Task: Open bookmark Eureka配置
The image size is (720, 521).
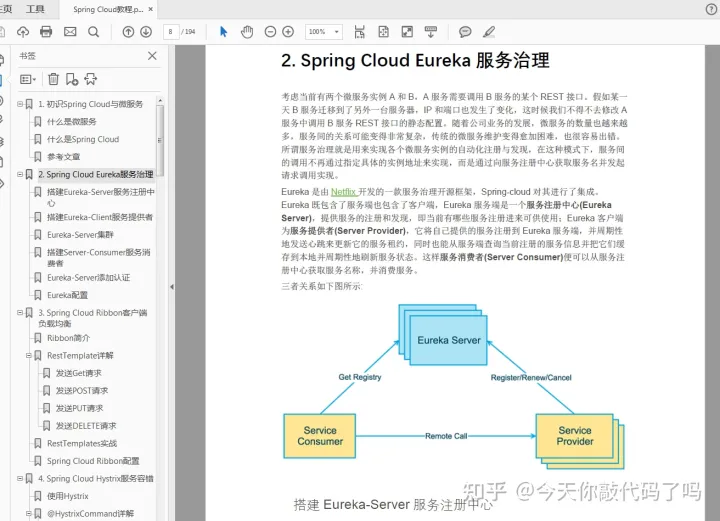Action: [x=67, y=295]
